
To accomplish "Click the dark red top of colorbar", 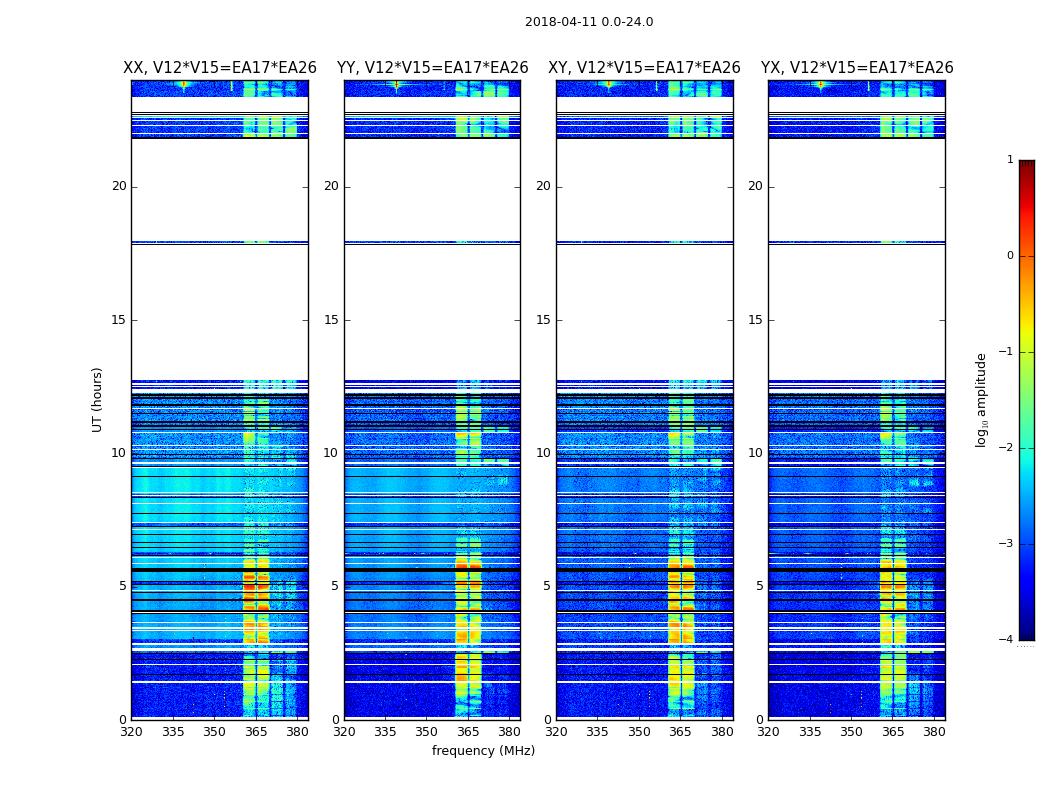I will 1026,166.
